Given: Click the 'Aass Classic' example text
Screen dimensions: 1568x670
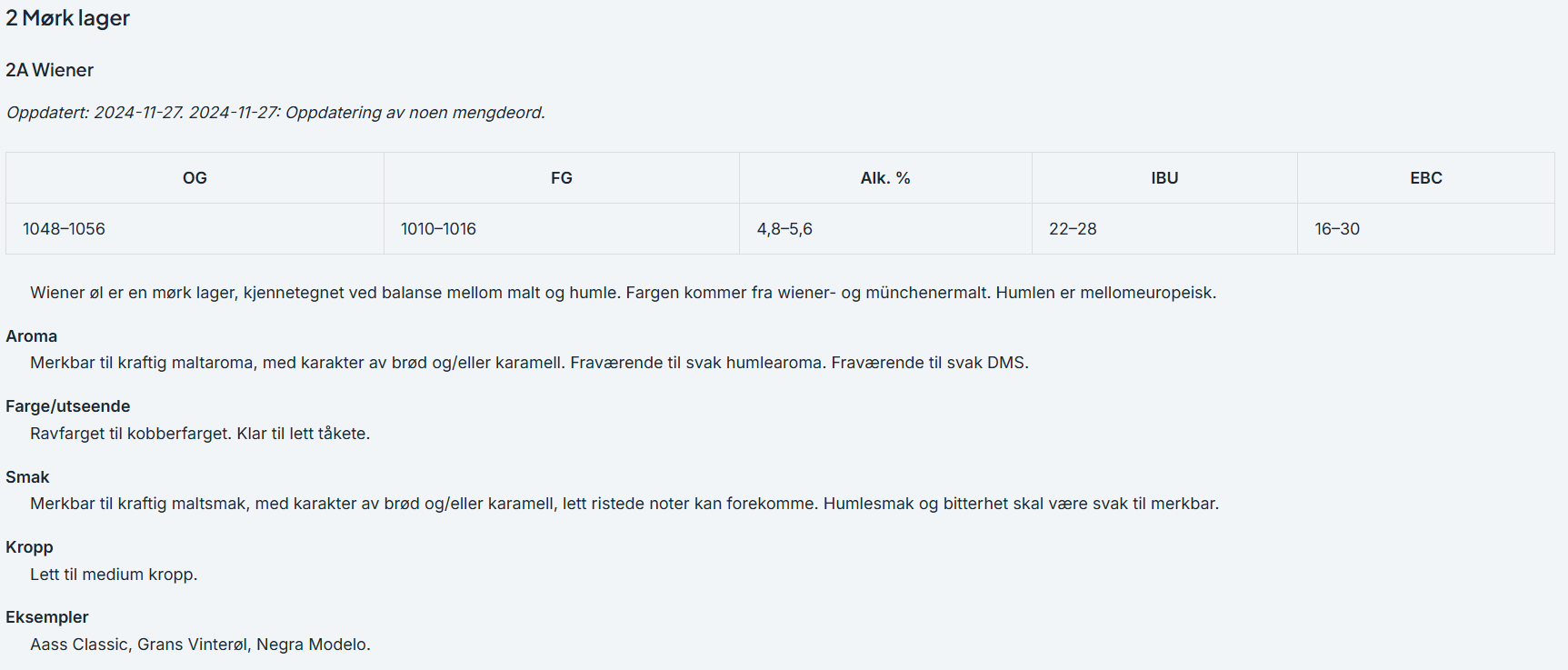Looking at the screenshot, I should (79, 645).
